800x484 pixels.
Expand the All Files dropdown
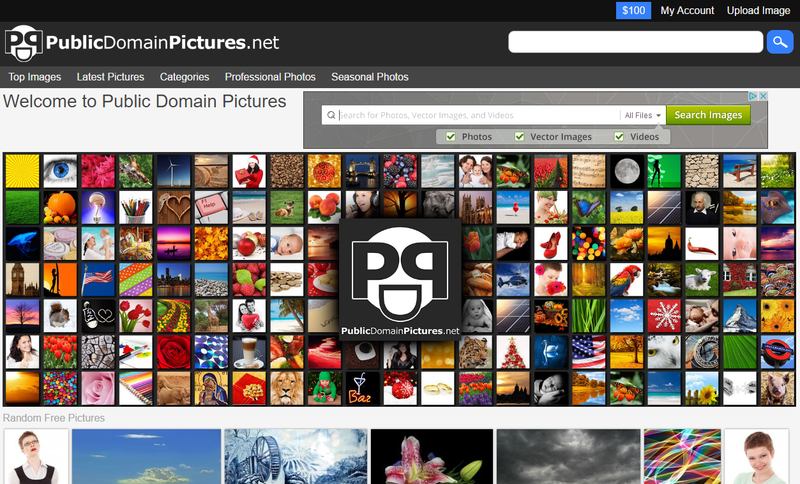pyautogui.click(x=643, y=115)
